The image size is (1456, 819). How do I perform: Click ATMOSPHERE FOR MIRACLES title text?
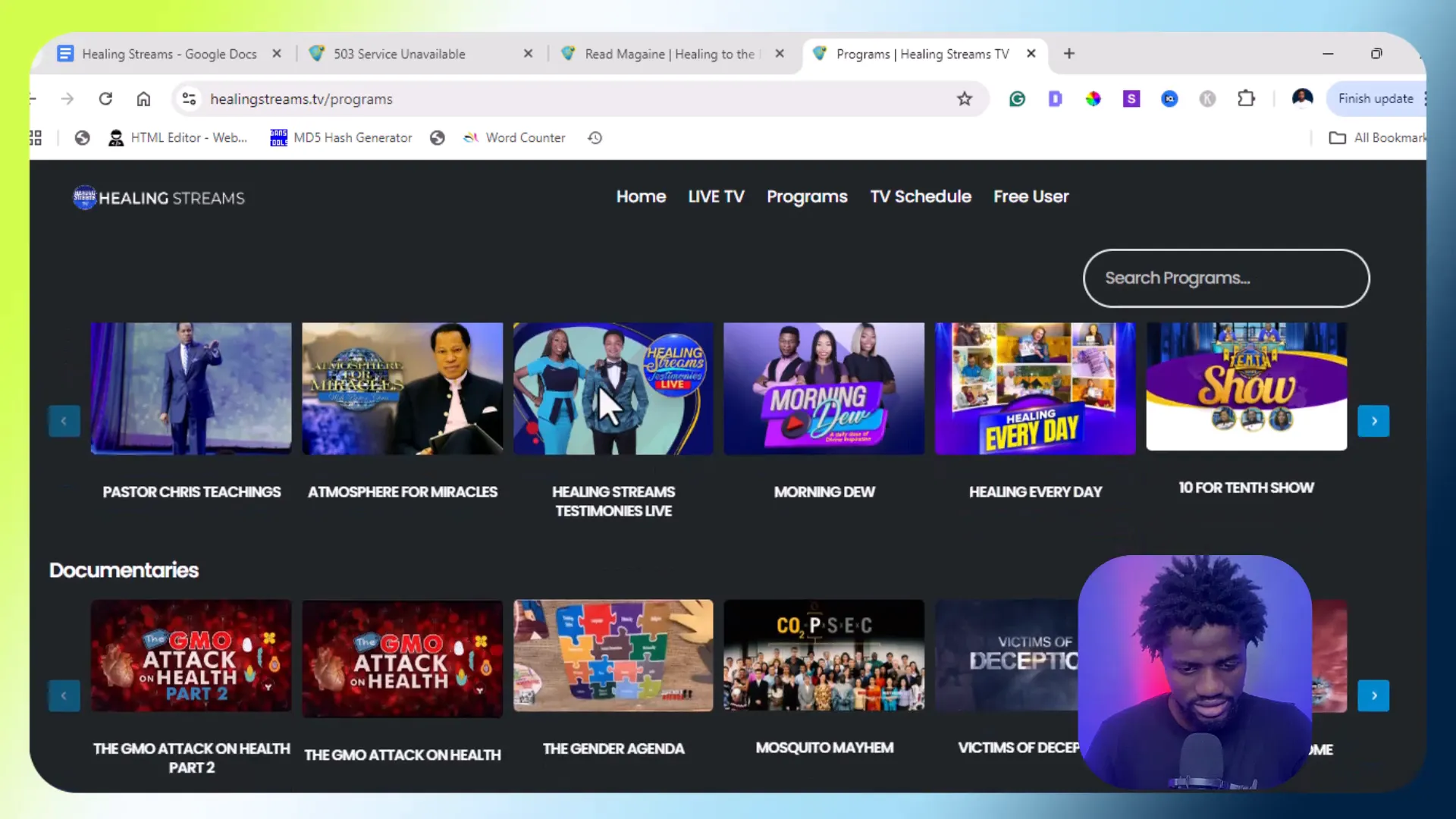(x=403, y=492)
